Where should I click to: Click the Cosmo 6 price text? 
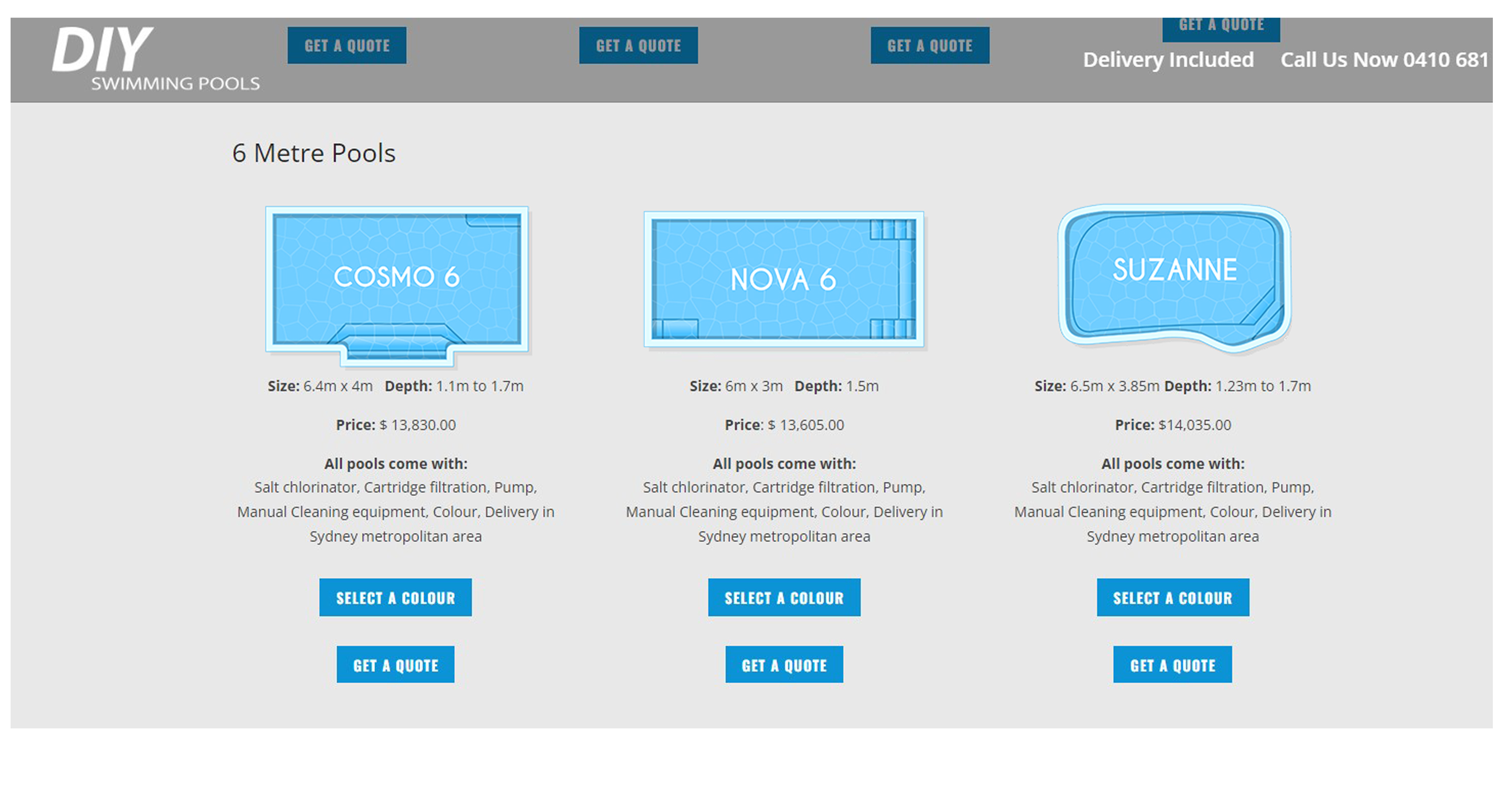[395, 424]
